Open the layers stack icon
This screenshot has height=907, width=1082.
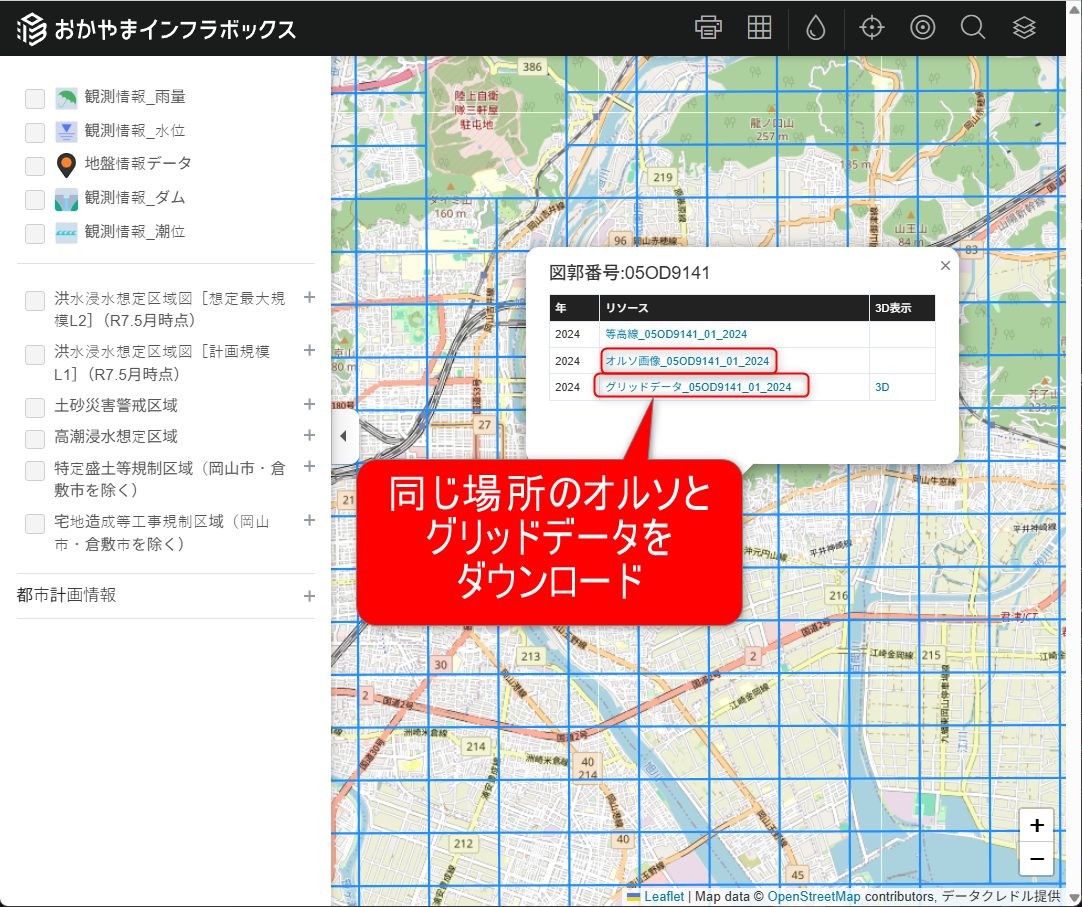pos(1024,28)
